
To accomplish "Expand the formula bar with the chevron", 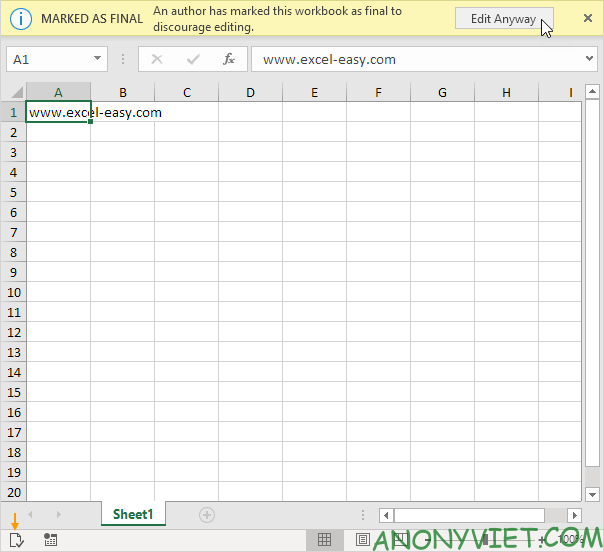I will 589,59.
